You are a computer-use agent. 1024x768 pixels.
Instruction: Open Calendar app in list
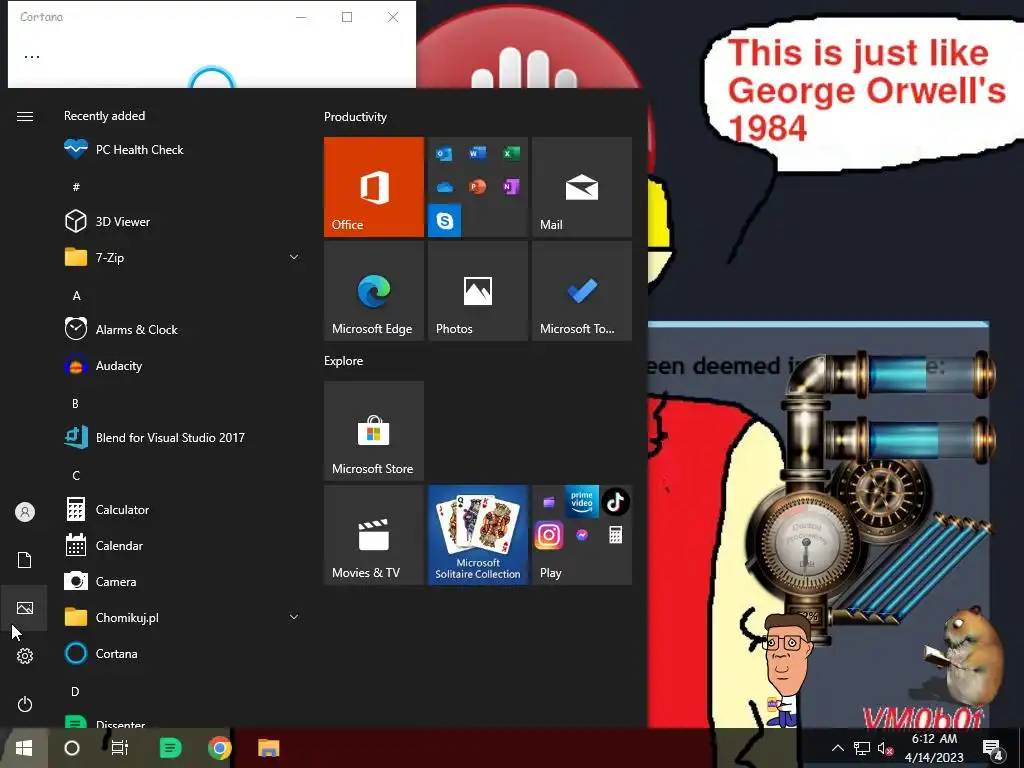[183, 545]
